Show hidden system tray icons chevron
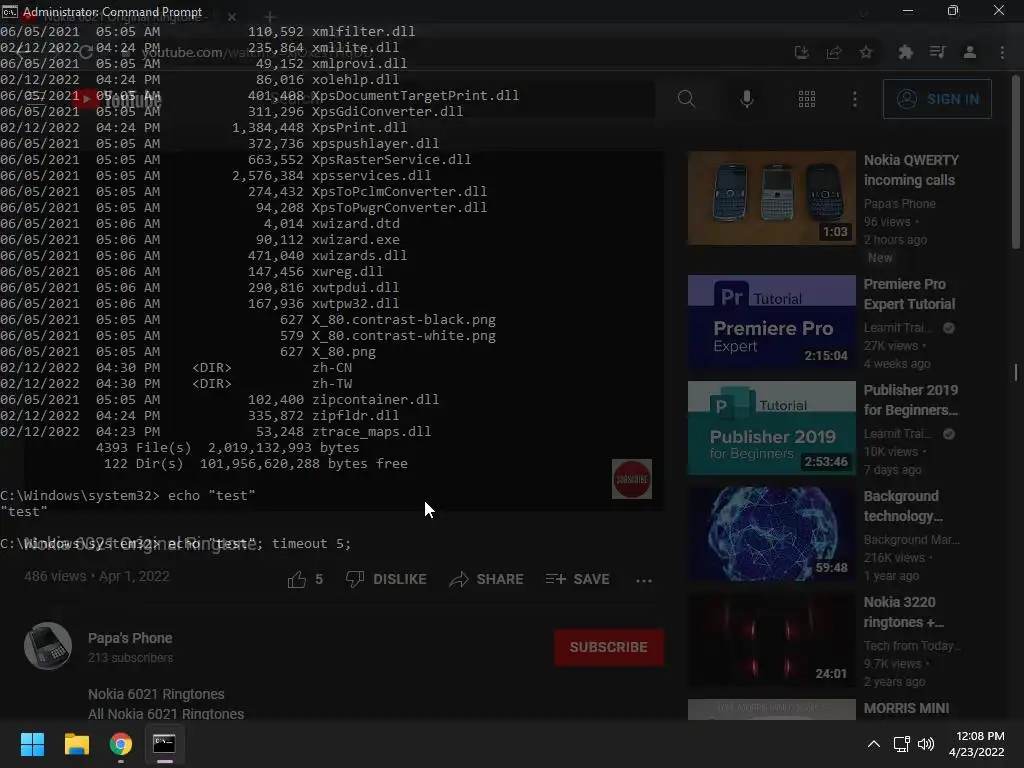 pyautogui.click(x=874, y=744)
